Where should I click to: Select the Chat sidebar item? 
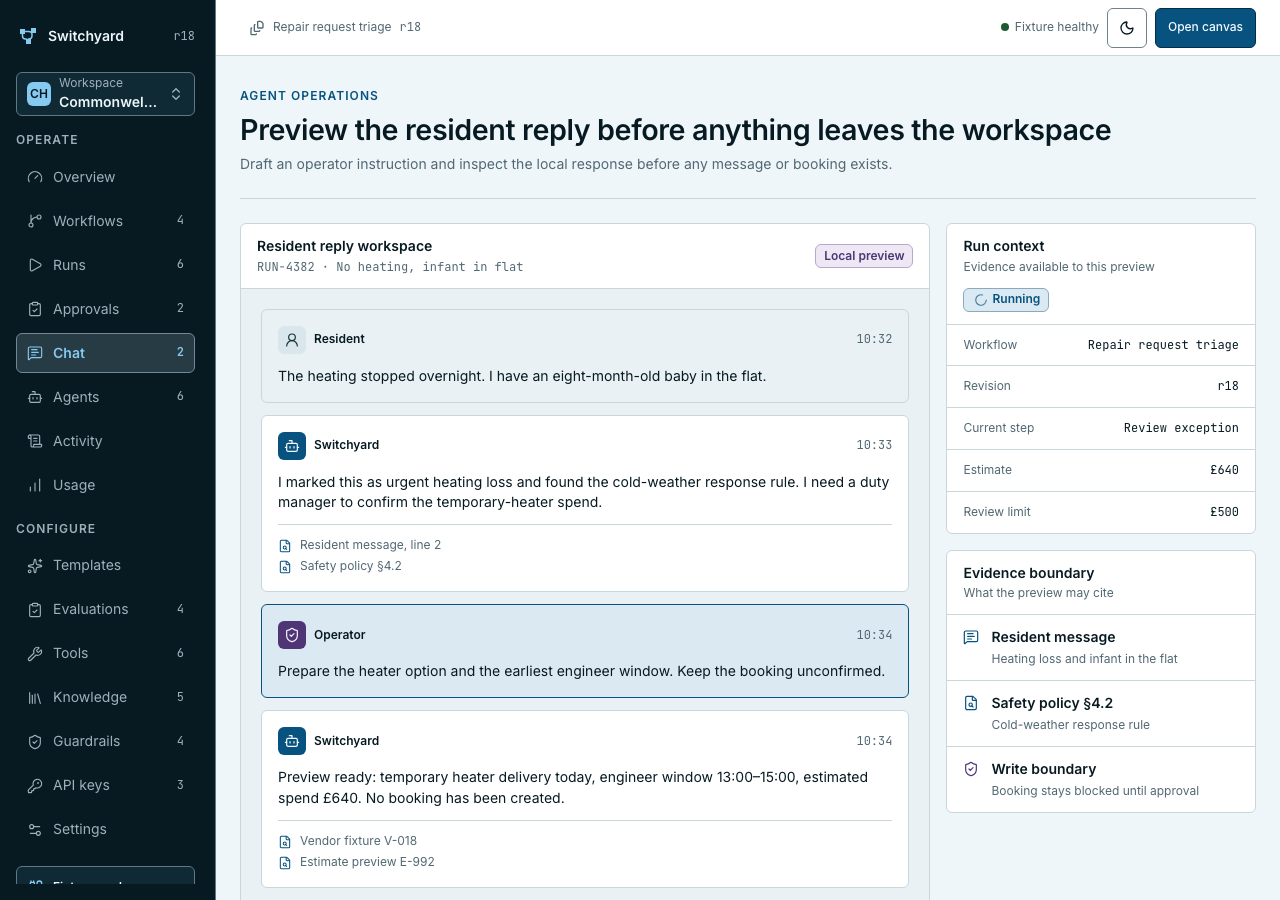pos(105,353)
